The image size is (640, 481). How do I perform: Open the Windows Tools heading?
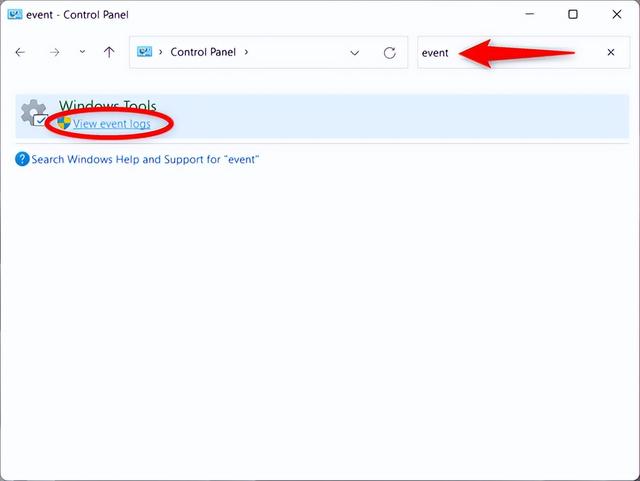click(x=108, y=106)
